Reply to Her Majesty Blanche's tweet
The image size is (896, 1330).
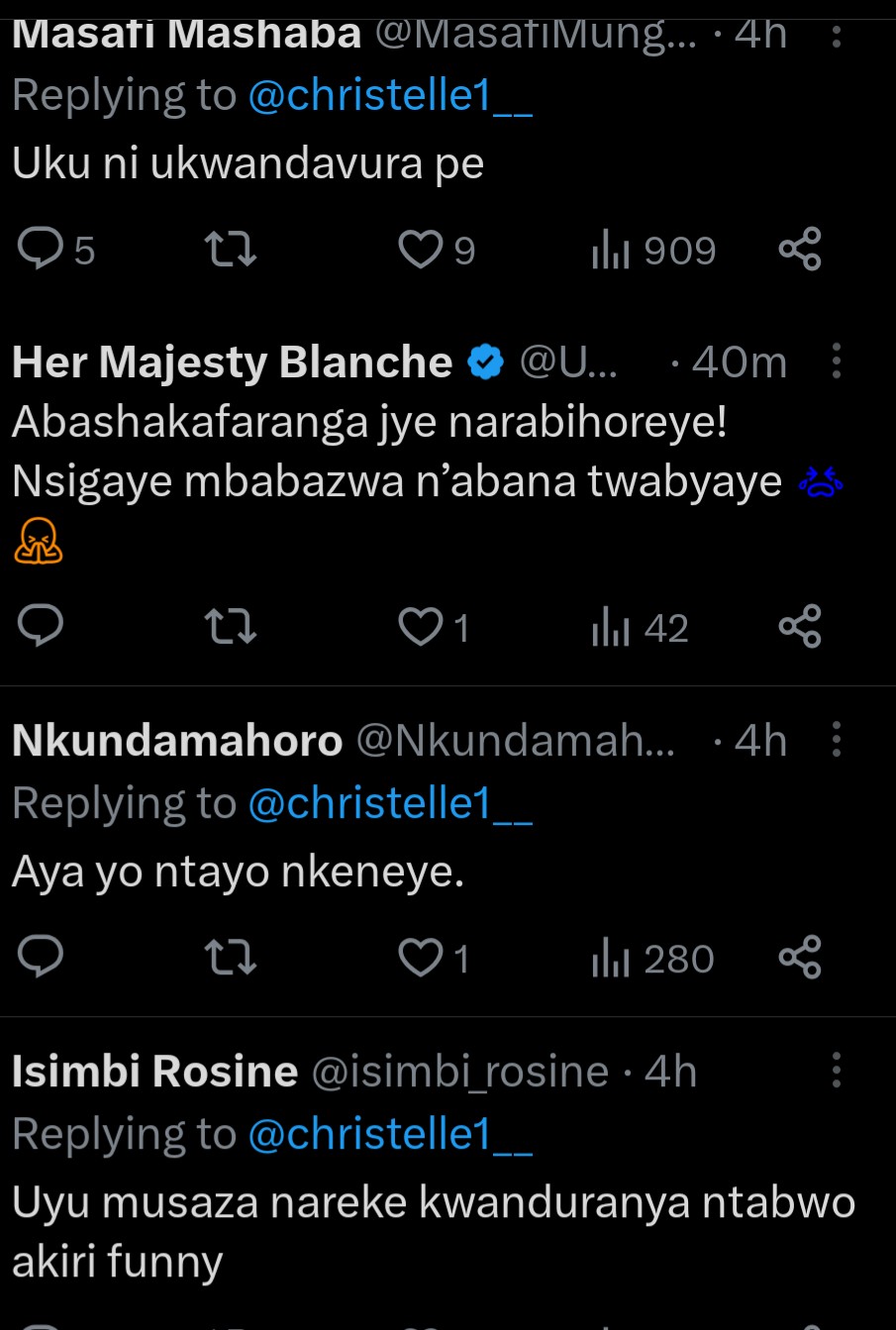click(42, 627)
